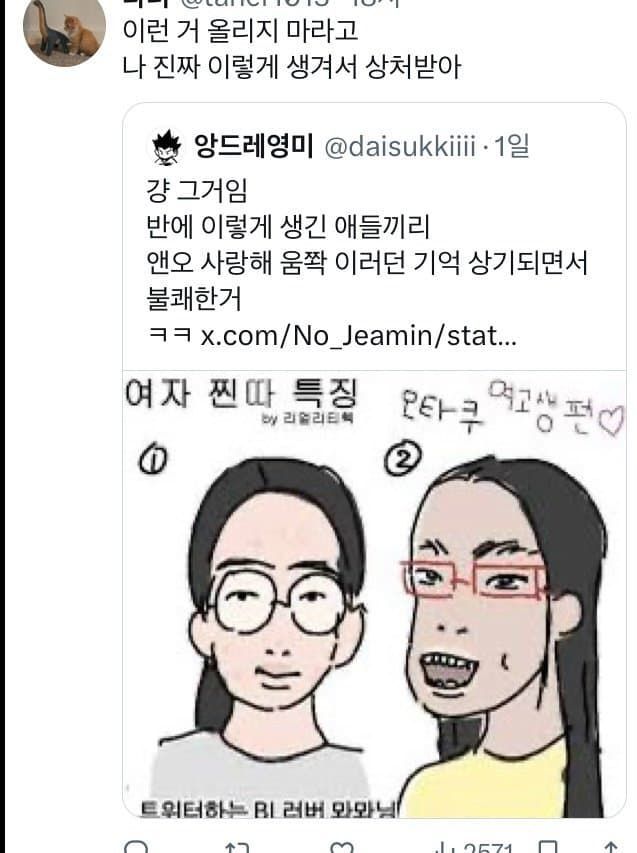Tap the retweet arrows icon
Viewport: 637px width, 853px height.
click(x=238, y=848)
